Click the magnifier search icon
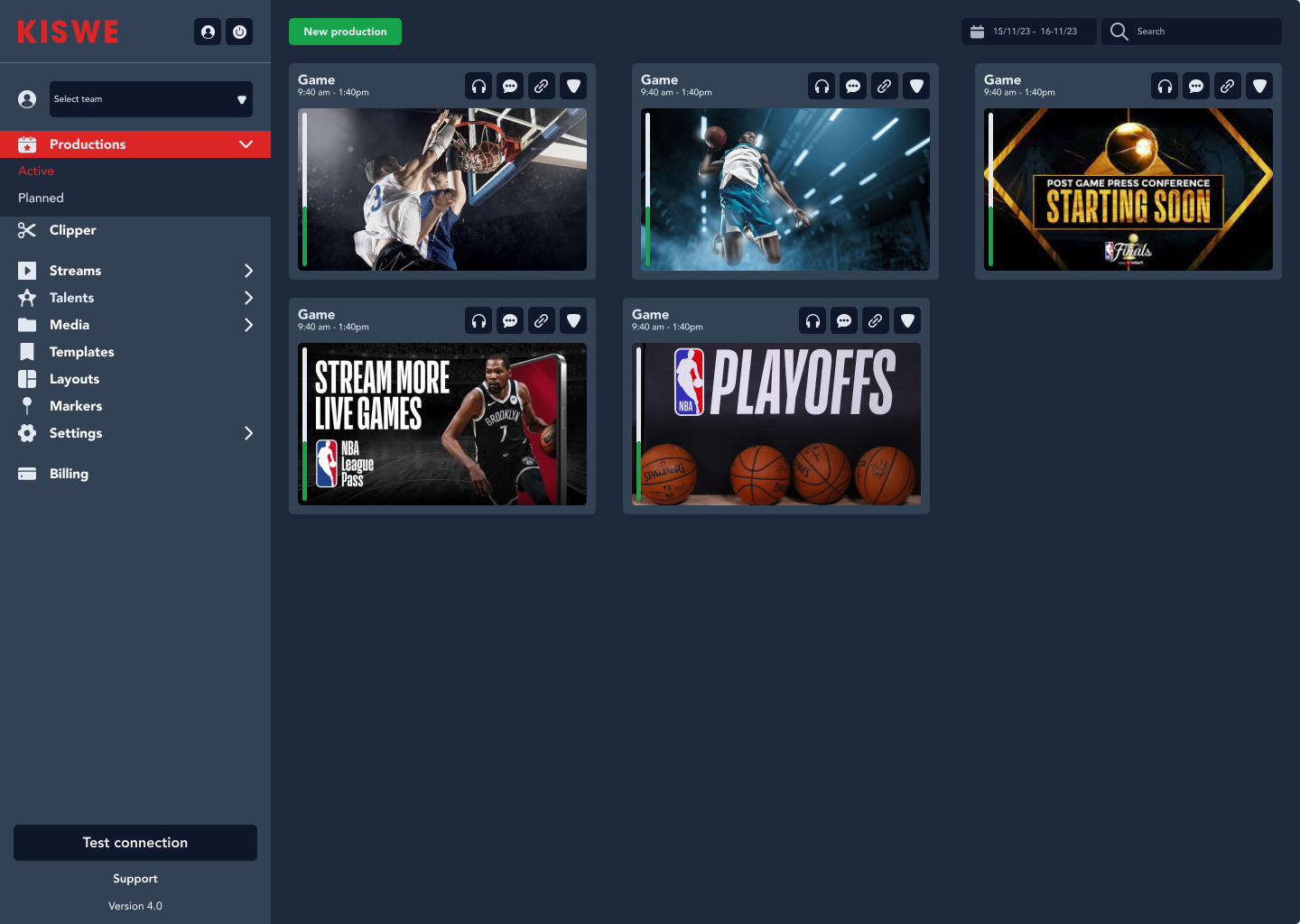1300x924 pixels. [x=1119, y=32]
